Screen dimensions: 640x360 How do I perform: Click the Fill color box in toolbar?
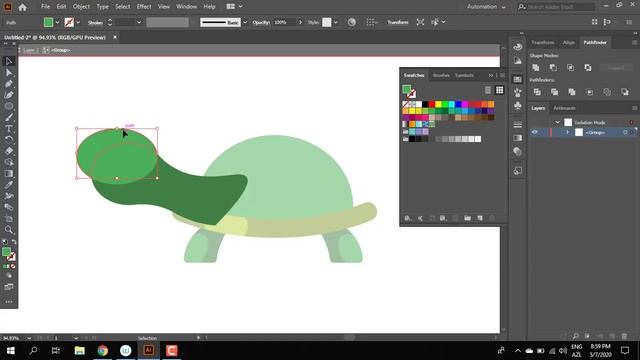[6, 252]
